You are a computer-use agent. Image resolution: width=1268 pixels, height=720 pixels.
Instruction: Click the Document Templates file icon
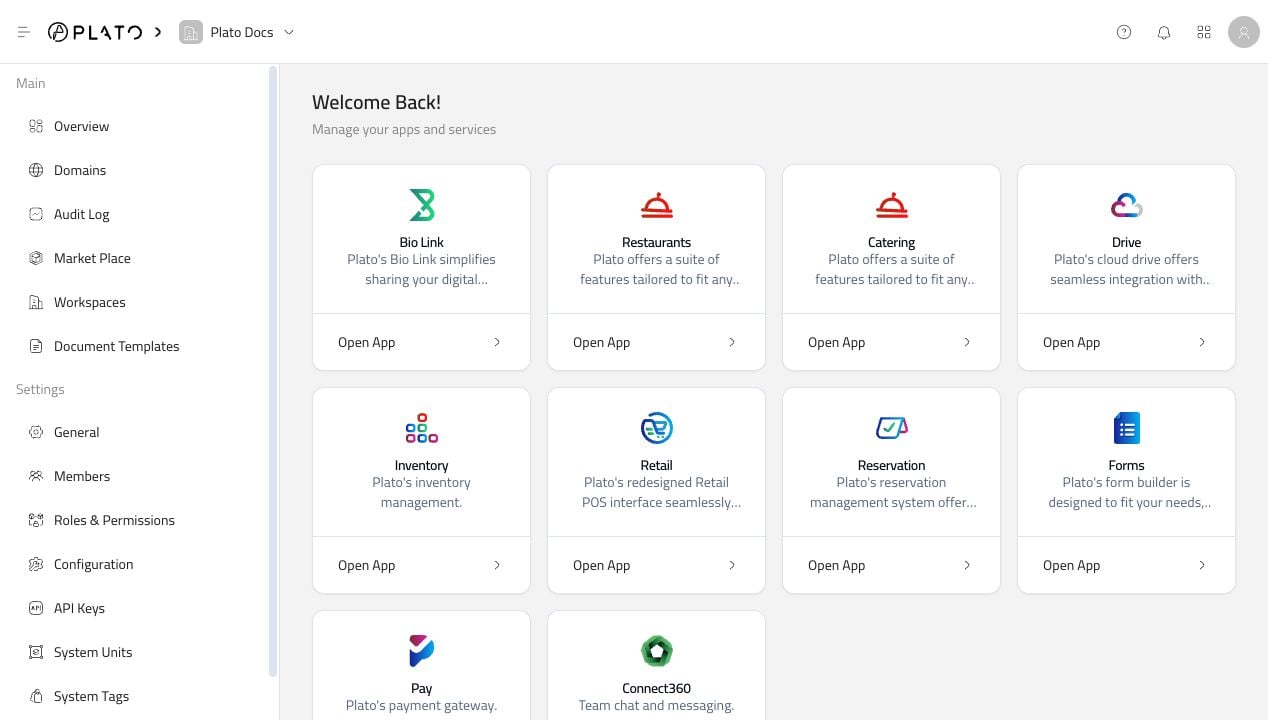coord(36,346)
